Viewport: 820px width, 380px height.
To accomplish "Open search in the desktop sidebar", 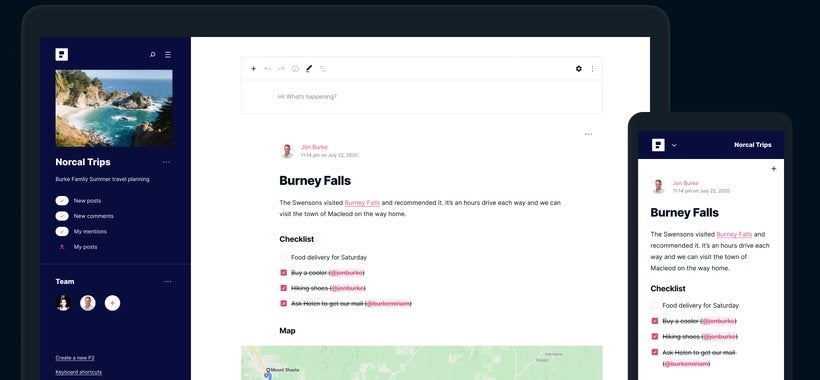I will click(153, 54).
